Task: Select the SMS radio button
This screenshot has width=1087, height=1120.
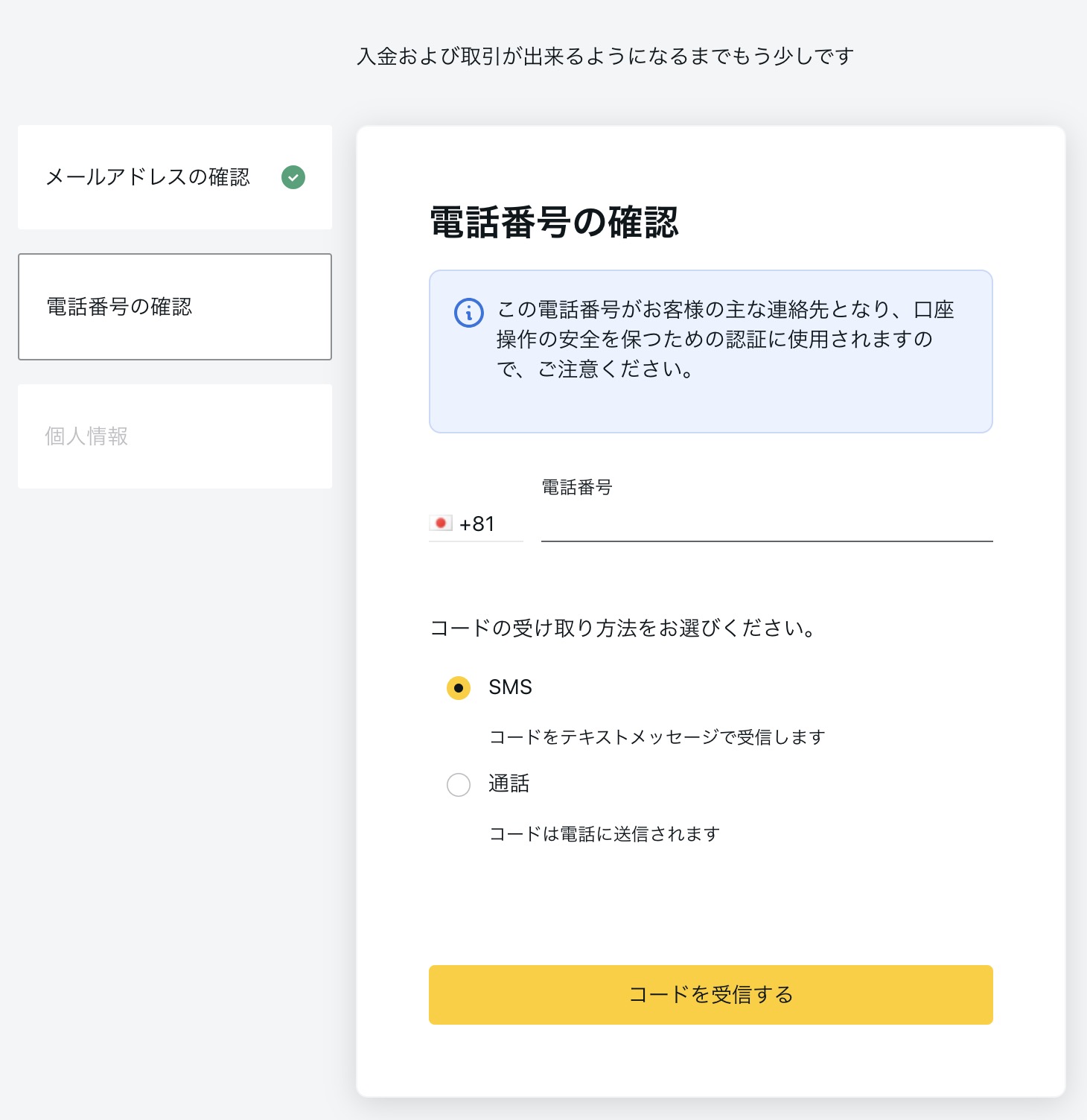Action: click(459, 688)
